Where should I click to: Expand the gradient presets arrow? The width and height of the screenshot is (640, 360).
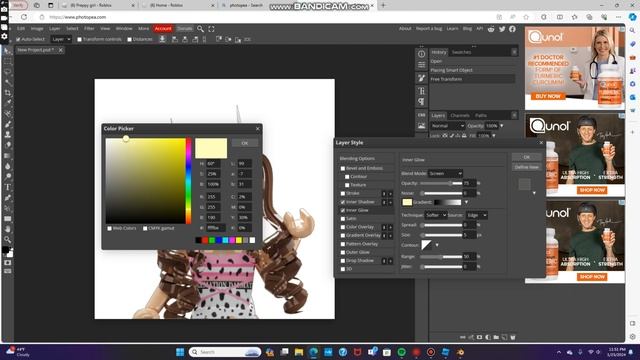[x=466, y=202]
